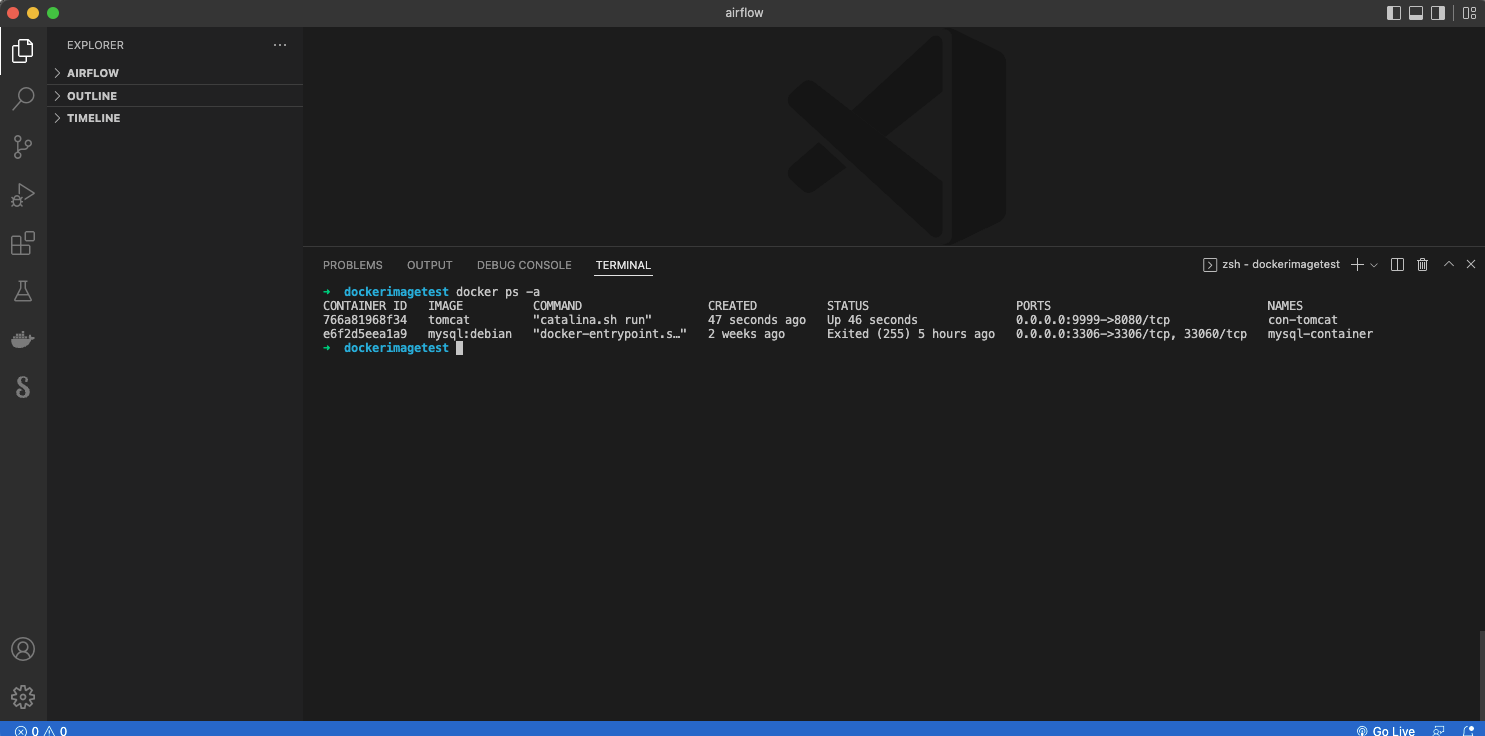Switch to the DEBUG CONSOLE tab
Viewport: 1485px width, 736px height.
(x=524, y=265)
